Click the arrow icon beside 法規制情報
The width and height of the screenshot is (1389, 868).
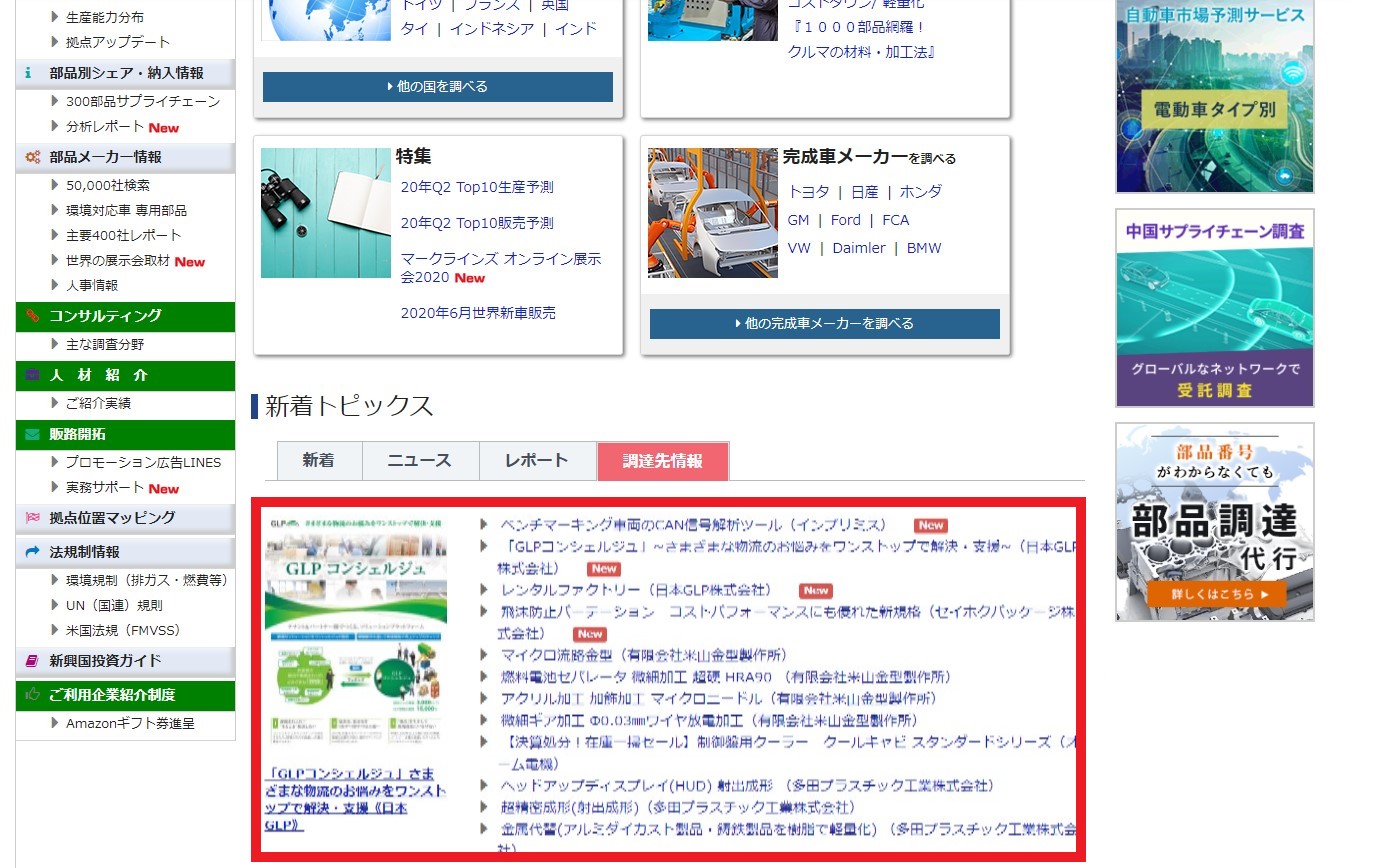[x=32, y=552]
